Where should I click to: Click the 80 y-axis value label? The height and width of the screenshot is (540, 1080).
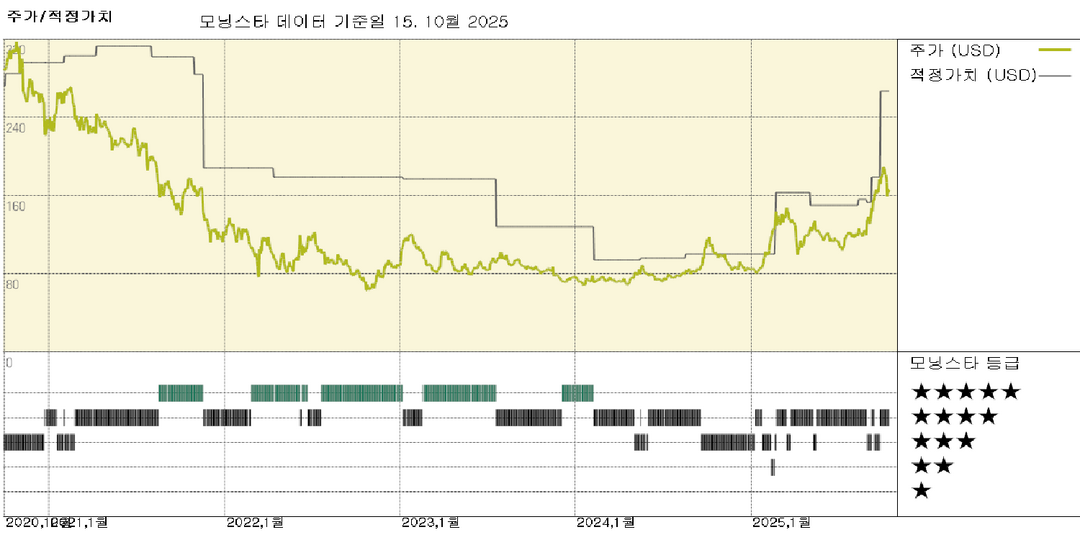tap(13, 284)
